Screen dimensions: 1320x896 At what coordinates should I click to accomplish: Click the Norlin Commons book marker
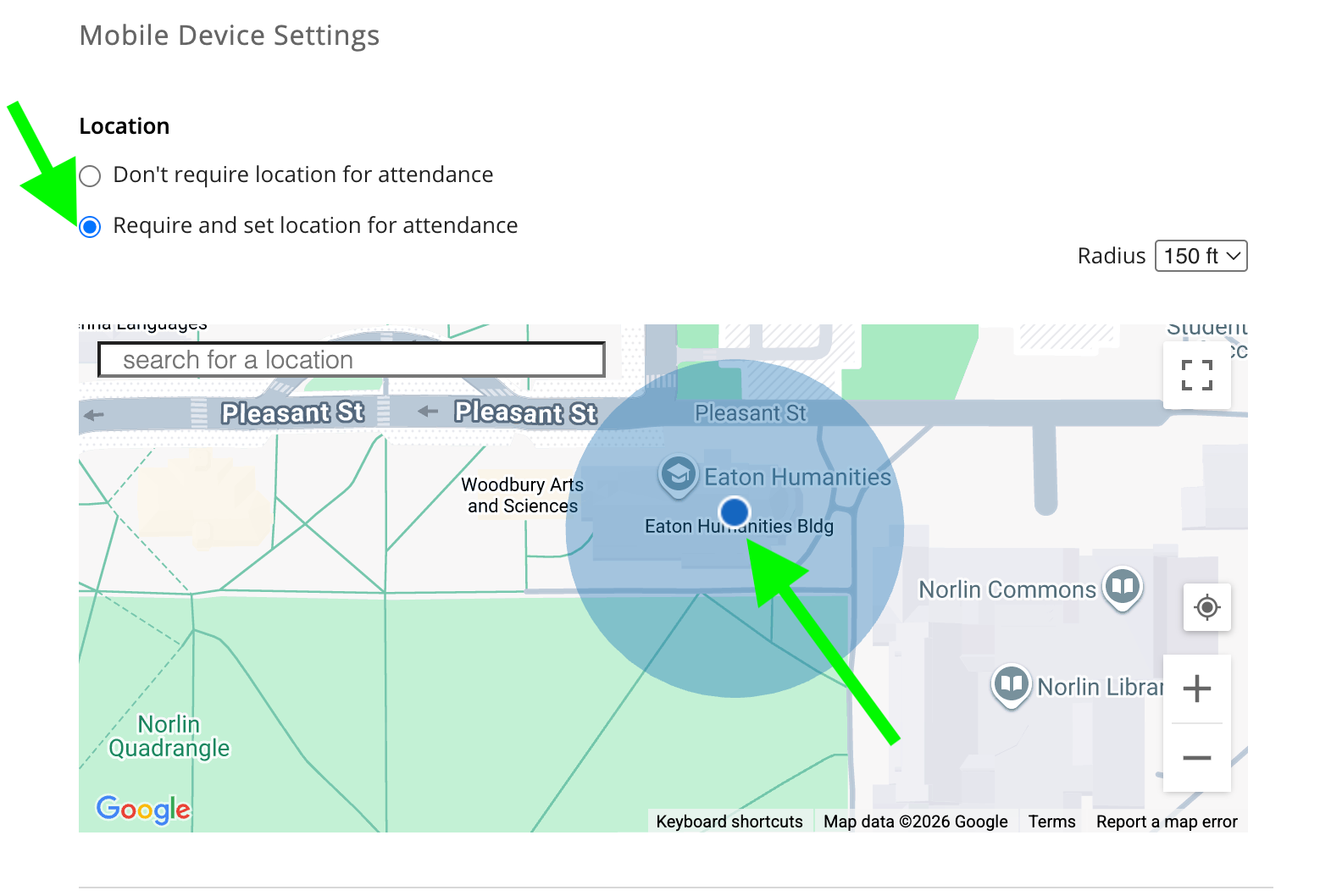(x=1123, y=586)
